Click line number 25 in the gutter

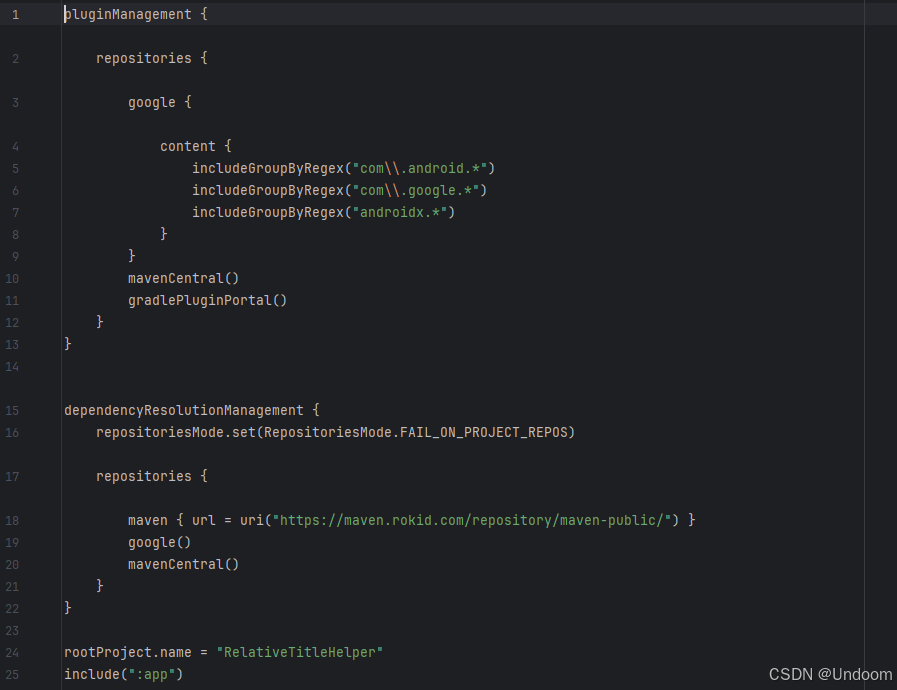12,675
